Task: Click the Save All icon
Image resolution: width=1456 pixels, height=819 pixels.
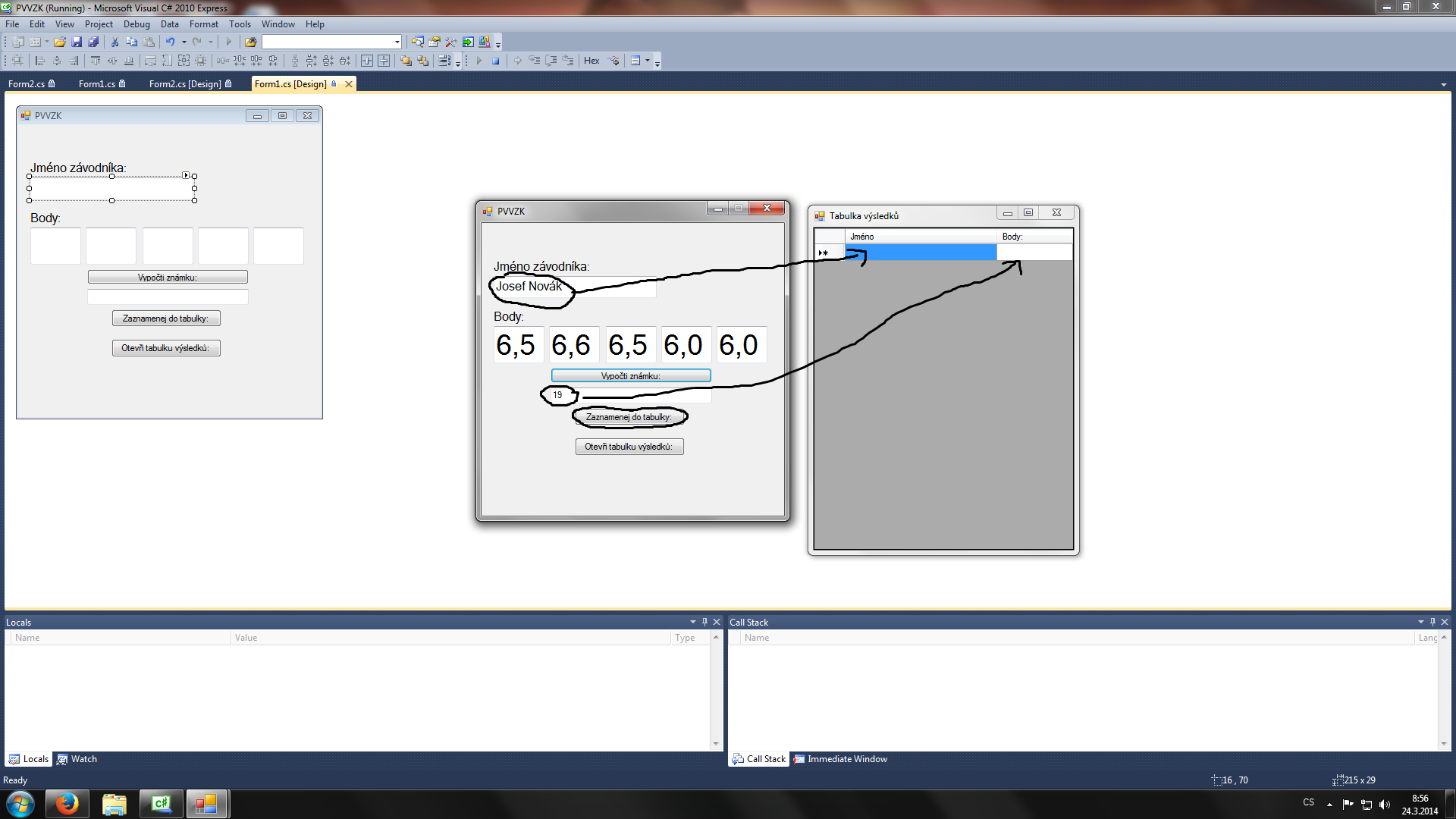Action: click(x=93, y=42)
